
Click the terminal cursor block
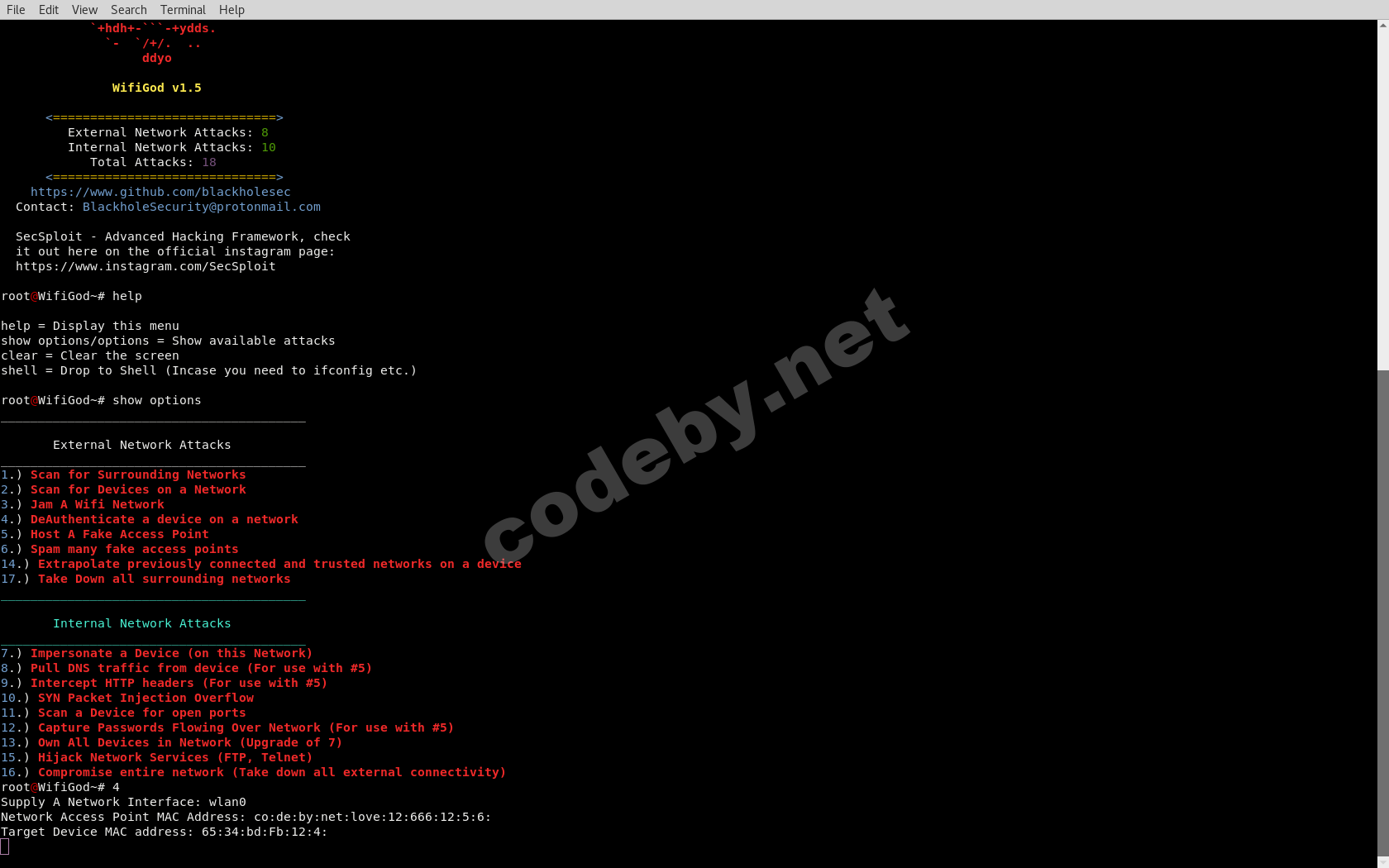(x=5, y=847)
